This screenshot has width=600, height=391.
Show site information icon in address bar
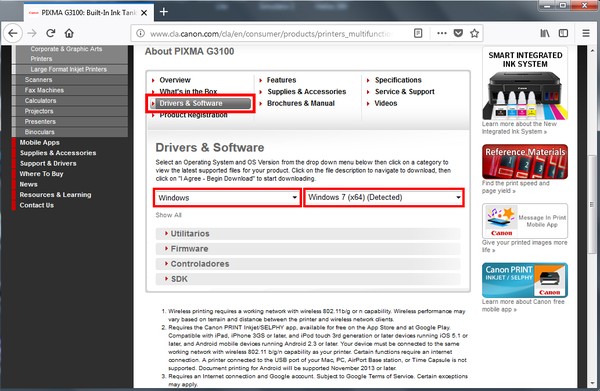click(140, 33)
